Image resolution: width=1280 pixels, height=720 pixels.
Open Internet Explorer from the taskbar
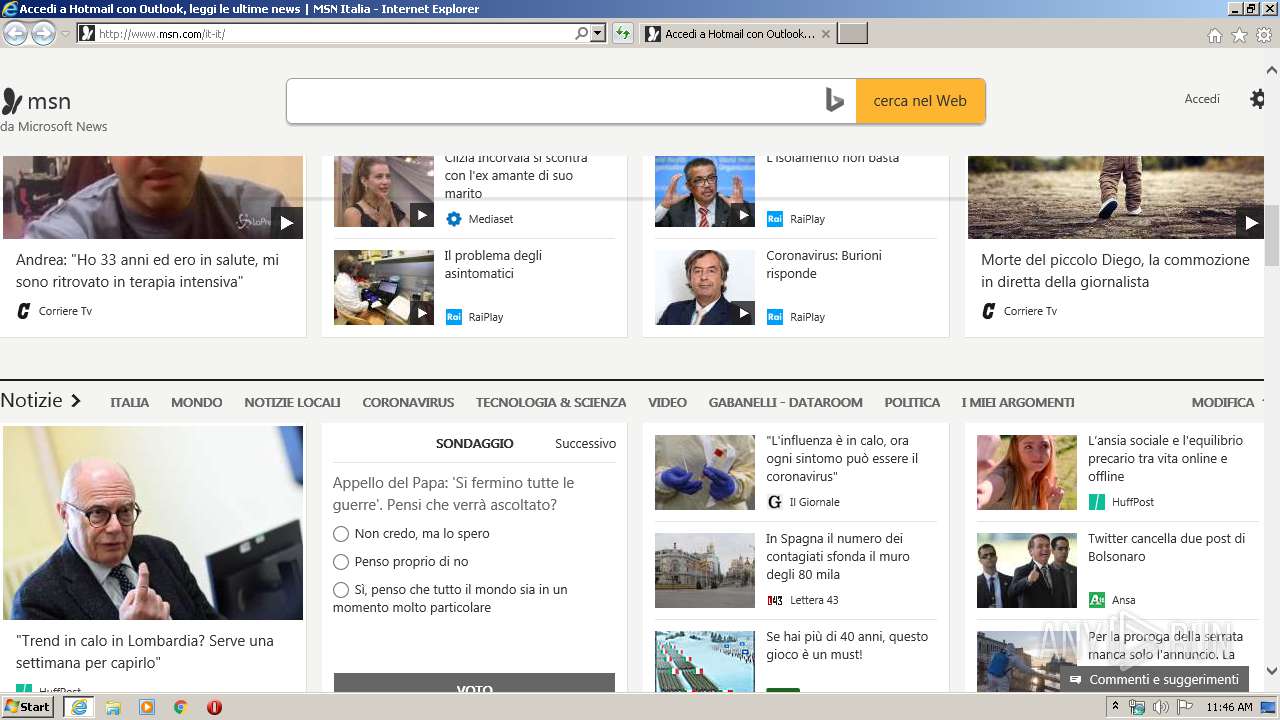[x=79, y=707]
